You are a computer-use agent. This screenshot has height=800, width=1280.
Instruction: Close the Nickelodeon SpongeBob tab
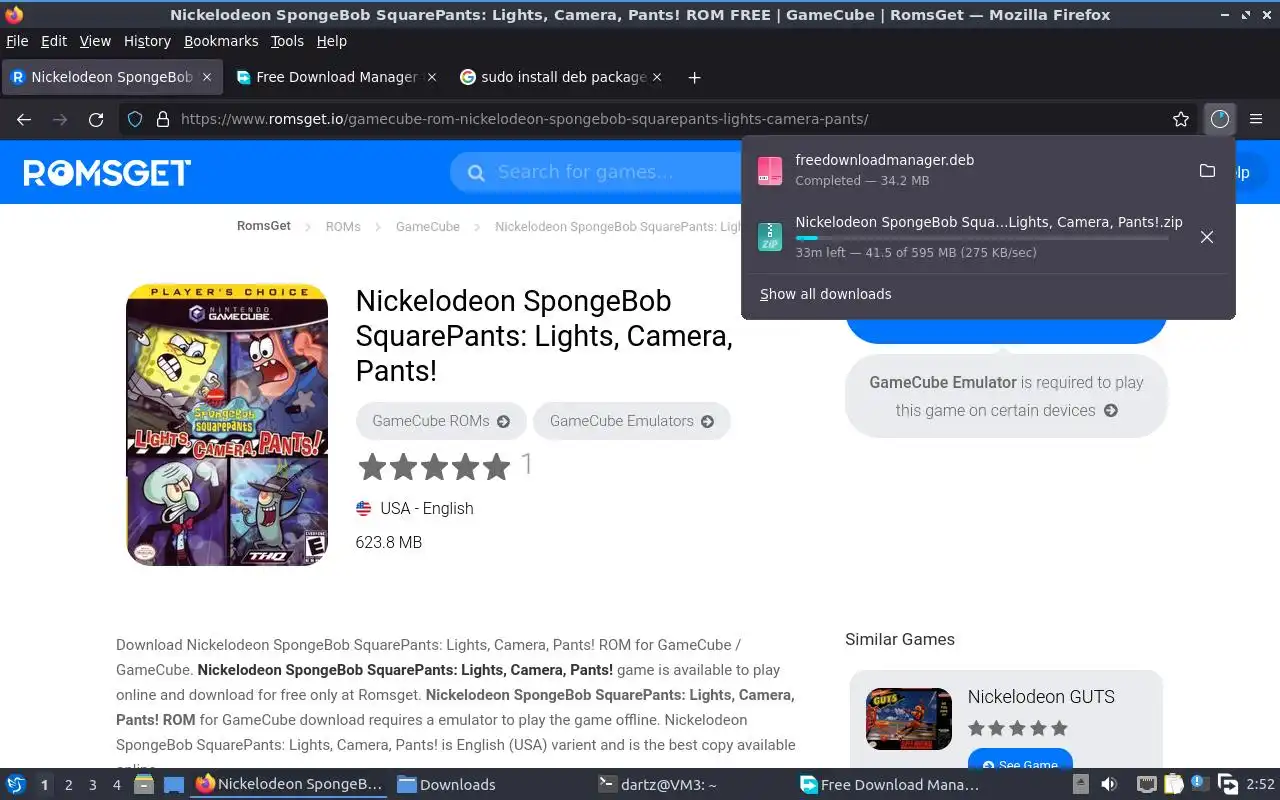click(x=207, y=77)
